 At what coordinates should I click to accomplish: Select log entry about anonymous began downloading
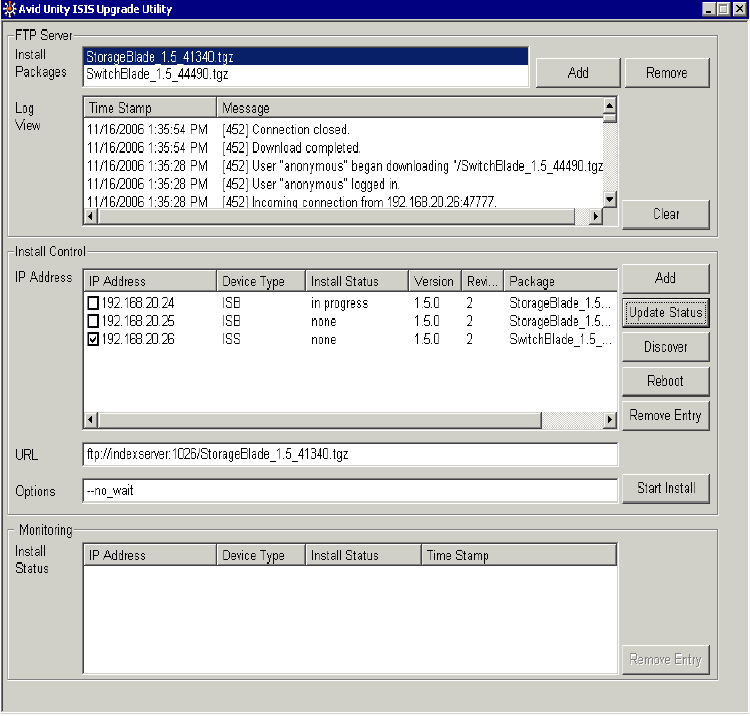tap(343, 166)
